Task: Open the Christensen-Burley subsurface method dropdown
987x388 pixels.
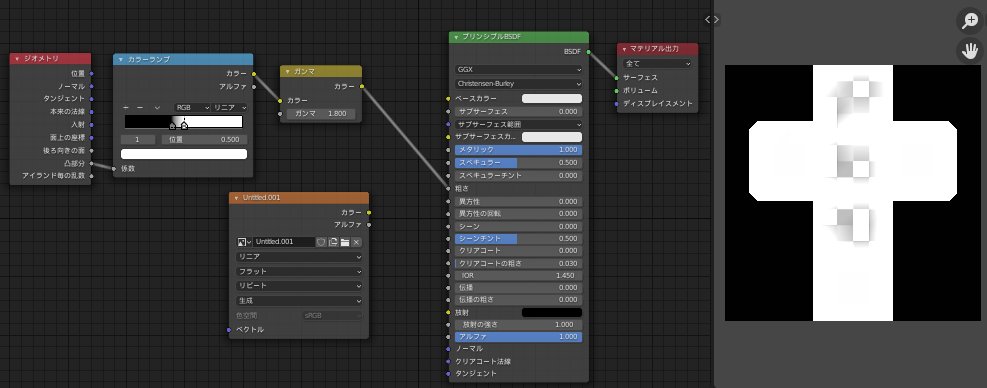Action: 519,84
